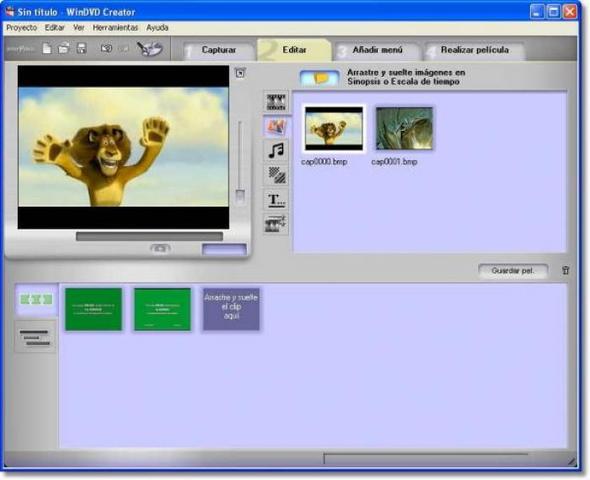Select the second green storyboard clip
Screen dimensions: 590x480
click(x=163, y=309)
